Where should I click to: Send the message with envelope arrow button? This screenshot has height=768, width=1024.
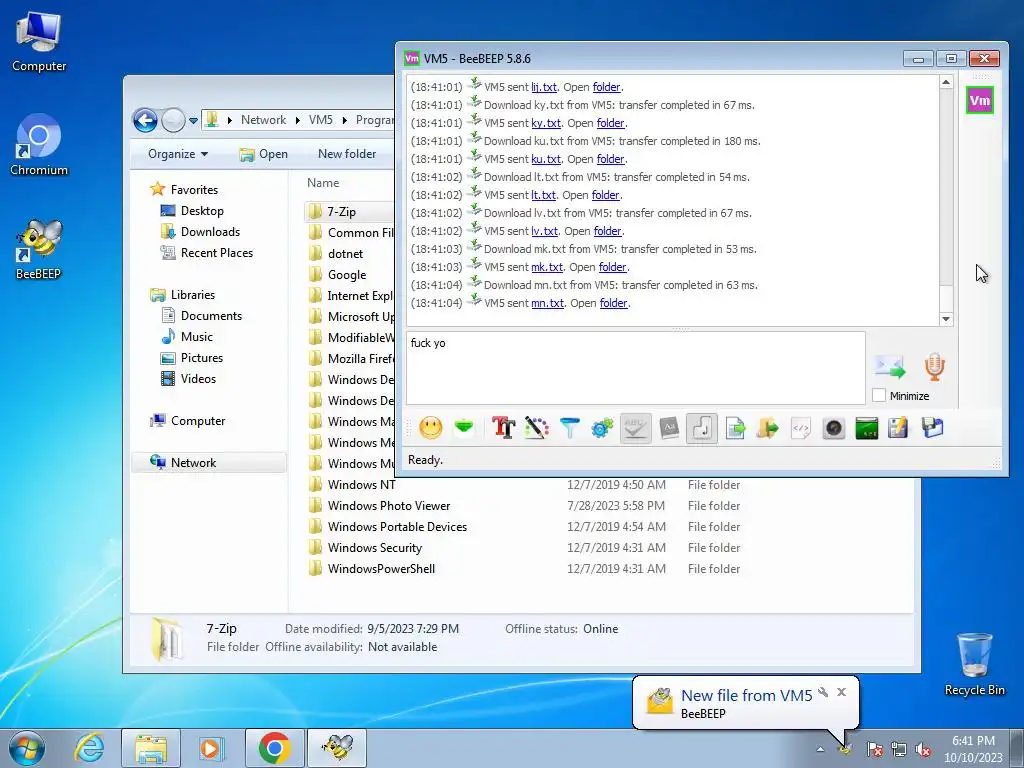tap(890, 367)
